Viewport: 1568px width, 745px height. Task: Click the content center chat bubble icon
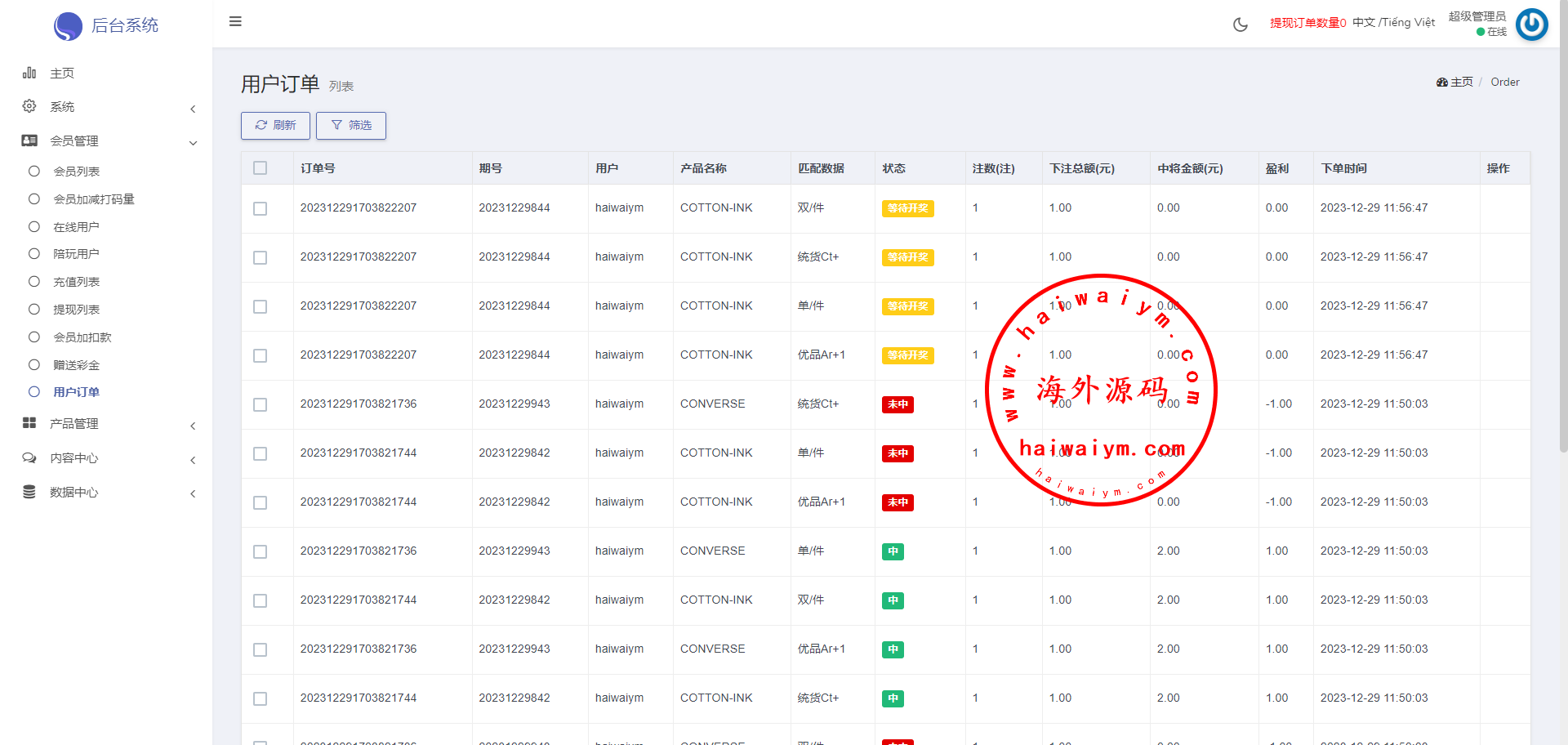[x=29, y=458]
